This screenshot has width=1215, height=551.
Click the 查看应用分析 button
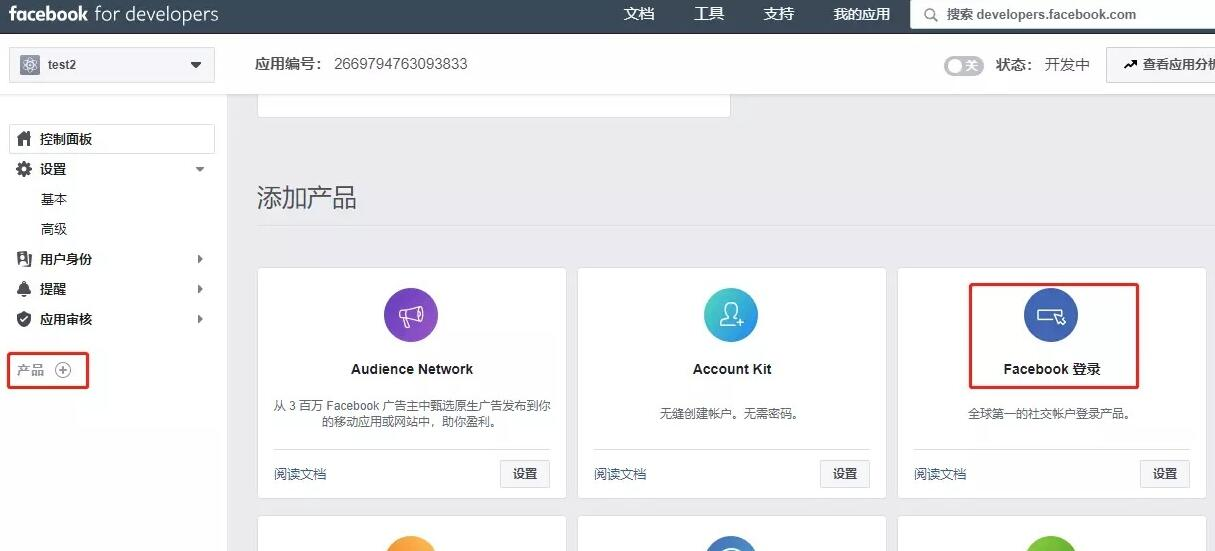tap(1161, 65)
